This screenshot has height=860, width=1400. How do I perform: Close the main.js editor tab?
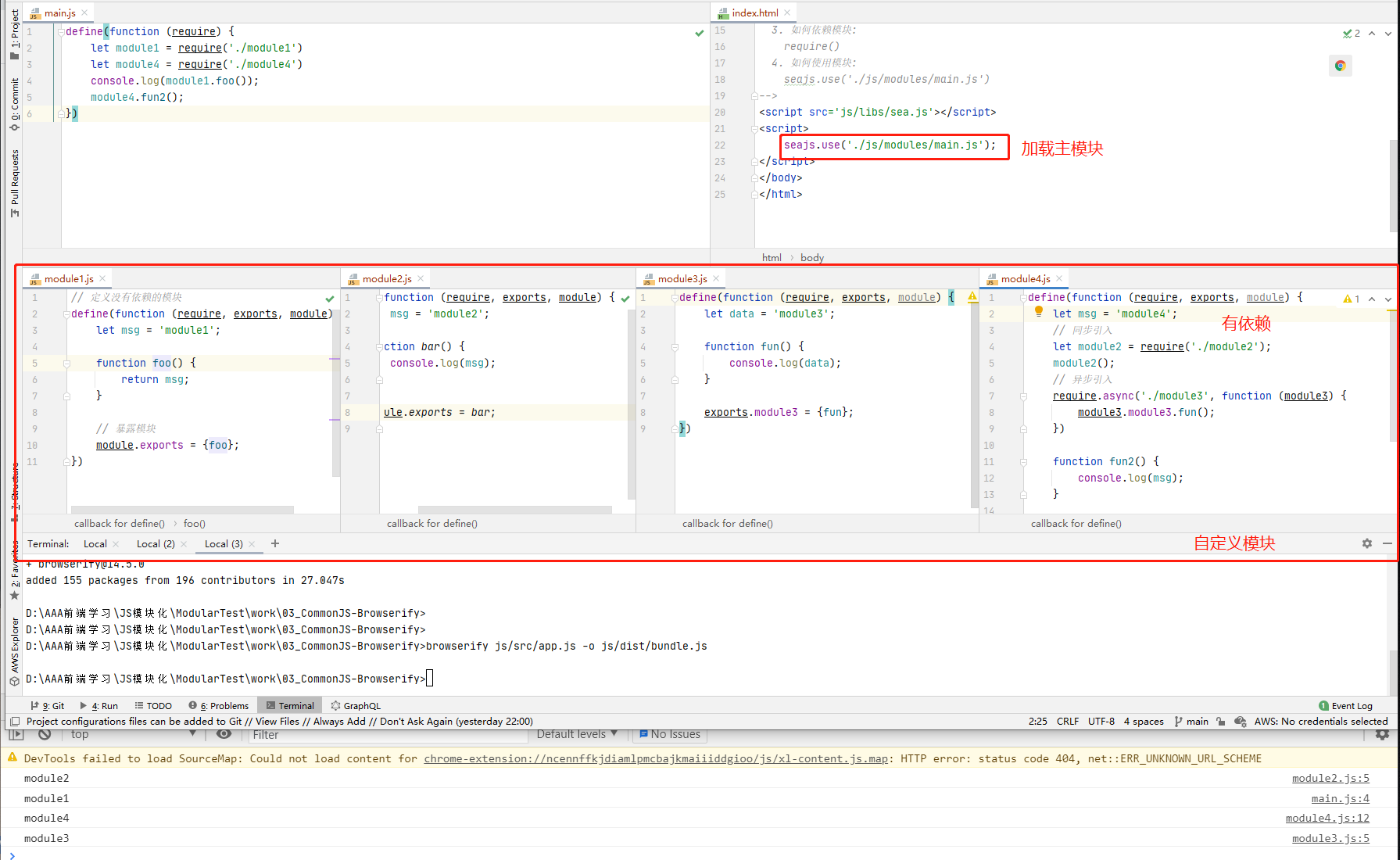84,13
